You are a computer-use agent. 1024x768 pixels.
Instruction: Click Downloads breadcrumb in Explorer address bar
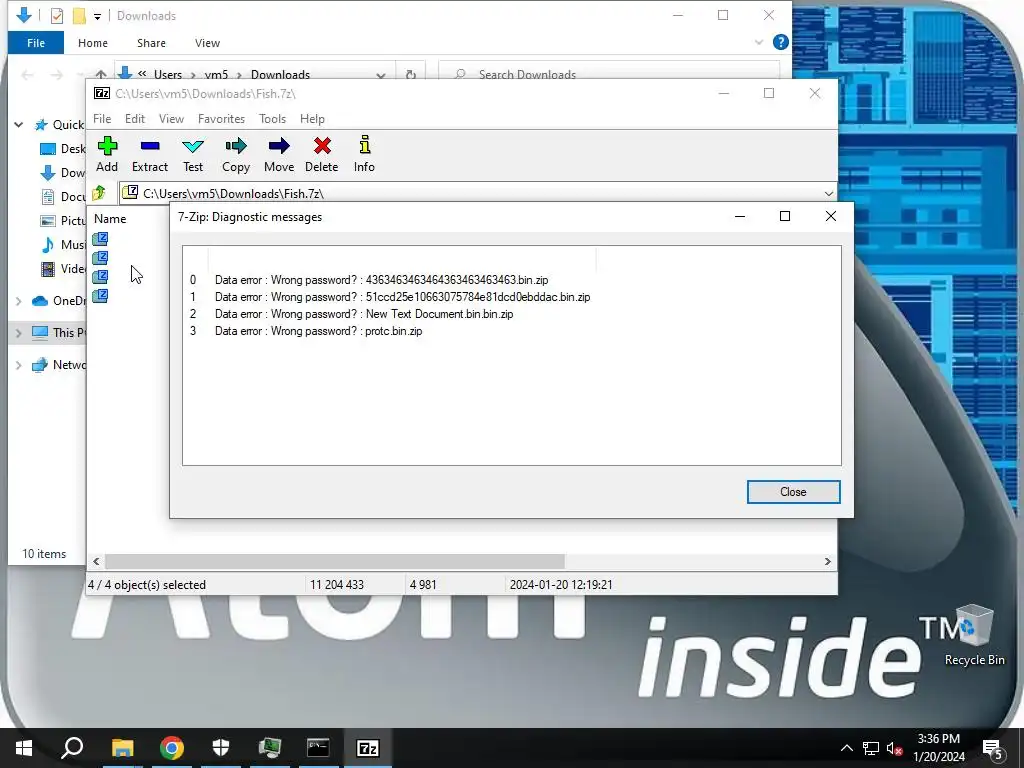coord(280,74)
